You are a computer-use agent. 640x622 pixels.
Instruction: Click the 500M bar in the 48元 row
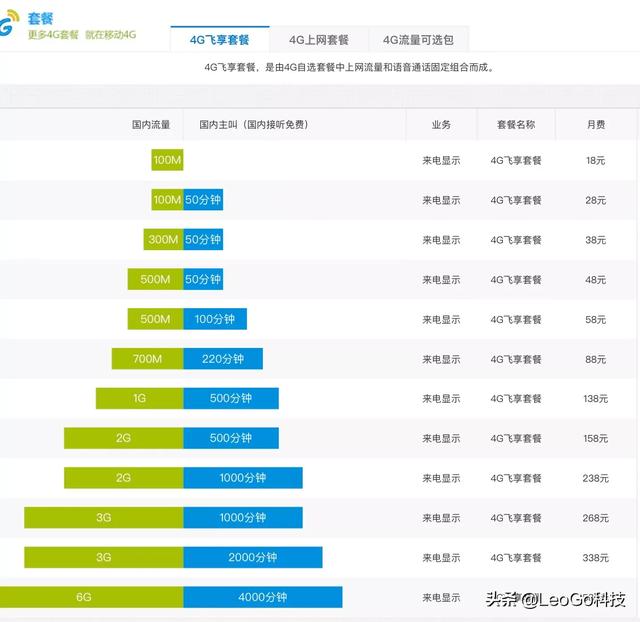tap(156, 279)
